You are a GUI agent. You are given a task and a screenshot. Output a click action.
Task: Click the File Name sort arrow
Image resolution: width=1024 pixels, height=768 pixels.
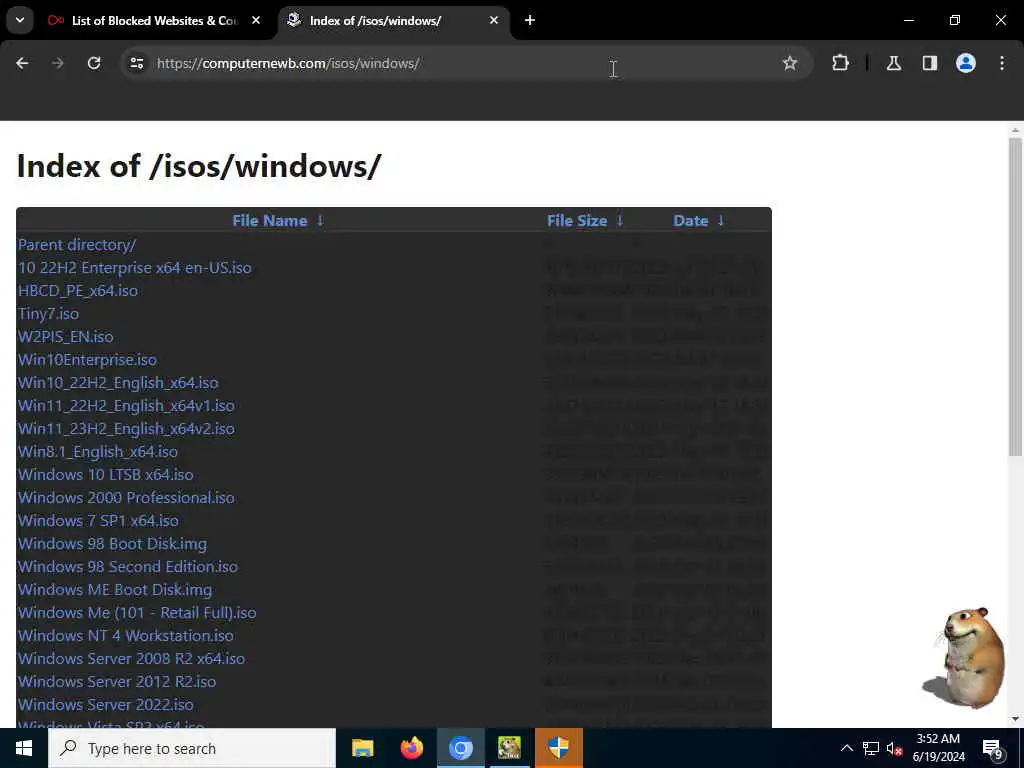point(320,221)
